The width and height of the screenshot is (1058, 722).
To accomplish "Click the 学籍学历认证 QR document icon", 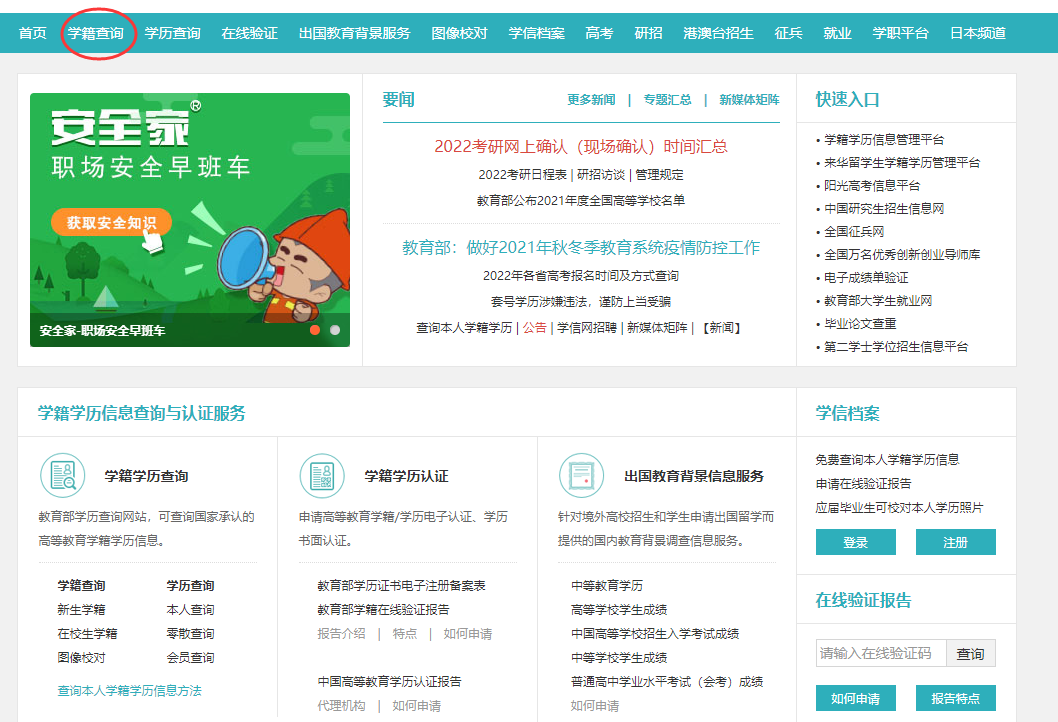I will (322, 475).
